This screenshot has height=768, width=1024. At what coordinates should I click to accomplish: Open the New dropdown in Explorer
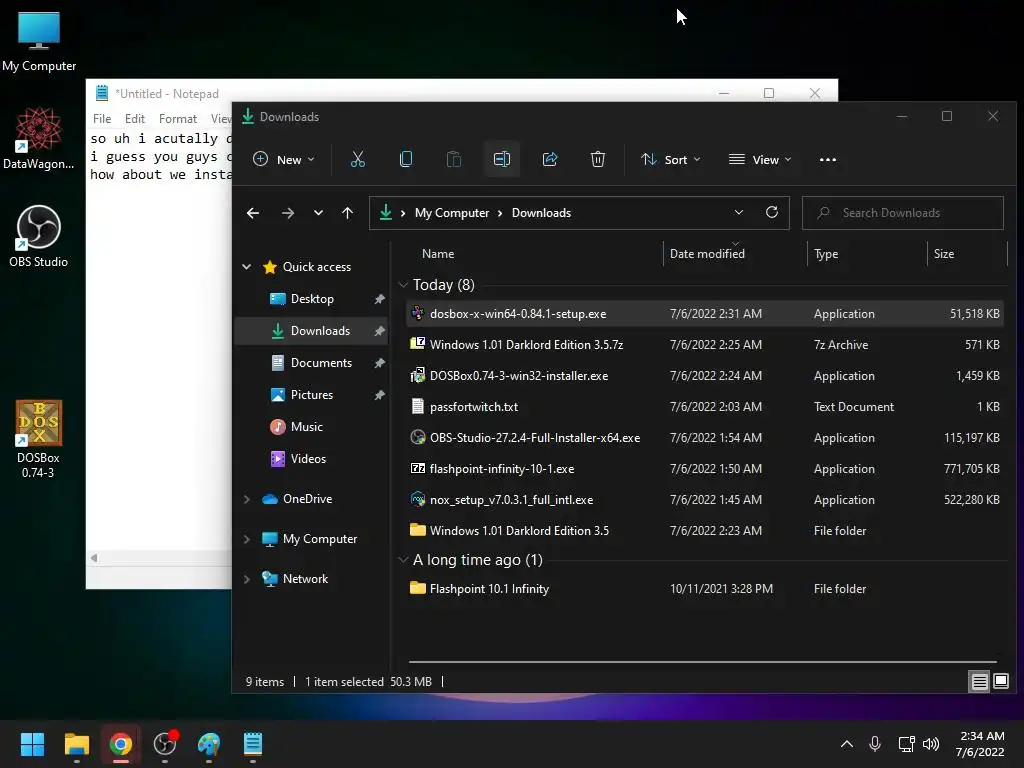pos(284,159)
